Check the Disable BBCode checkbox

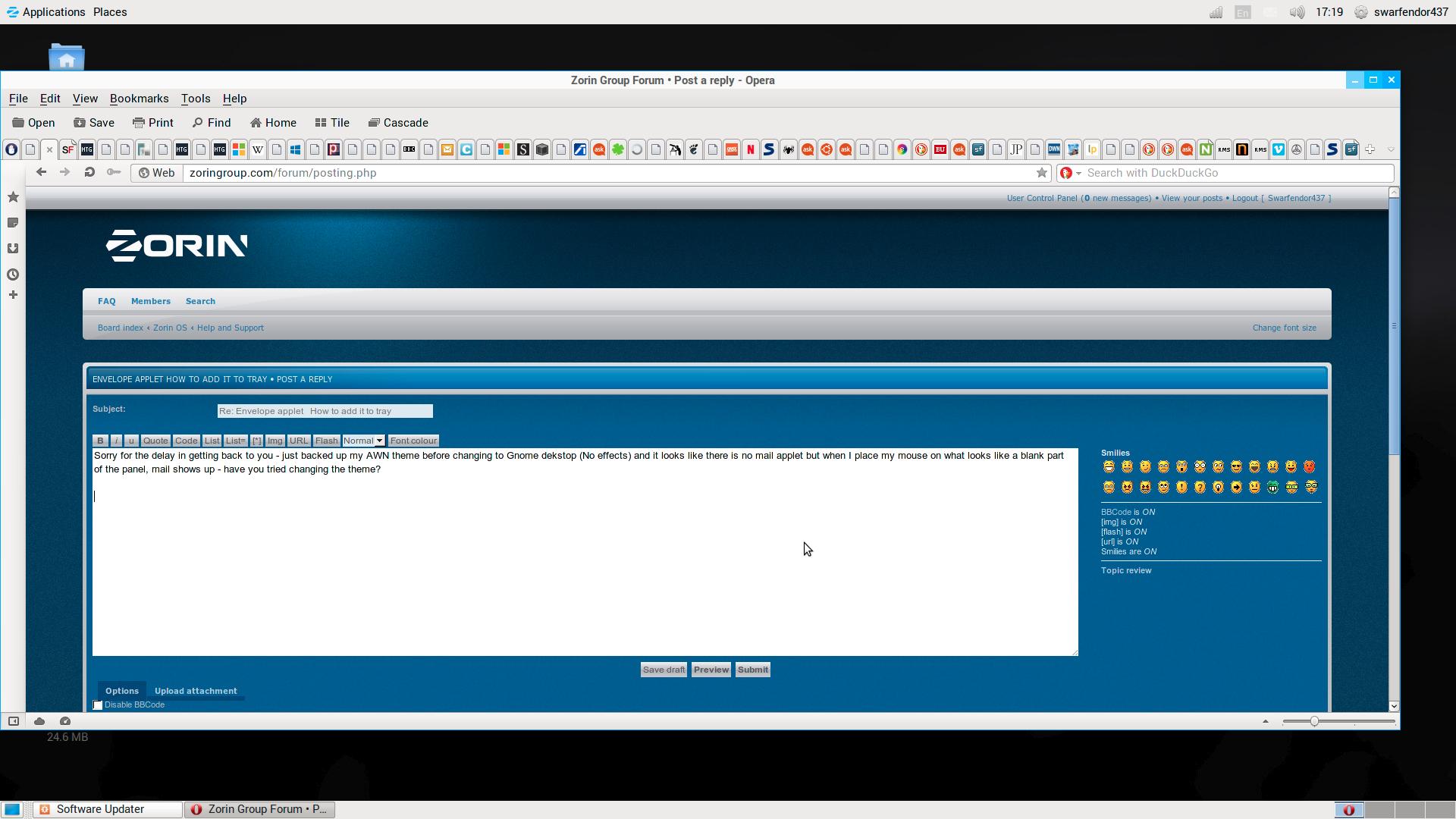pyautogui.click(x=98, y=705)
